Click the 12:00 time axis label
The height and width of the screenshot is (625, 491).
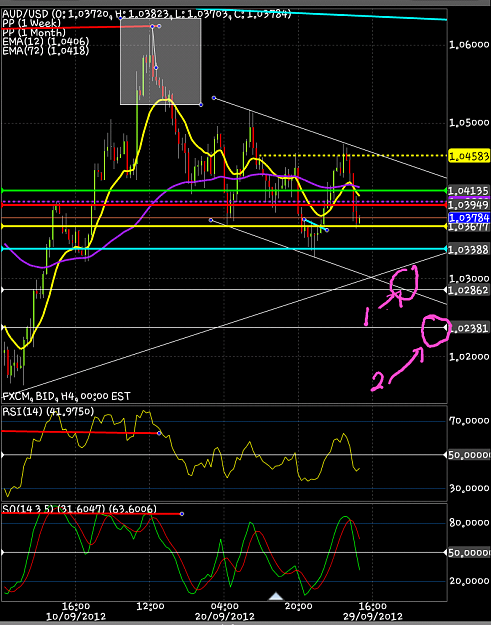click(x=150, y=607)
